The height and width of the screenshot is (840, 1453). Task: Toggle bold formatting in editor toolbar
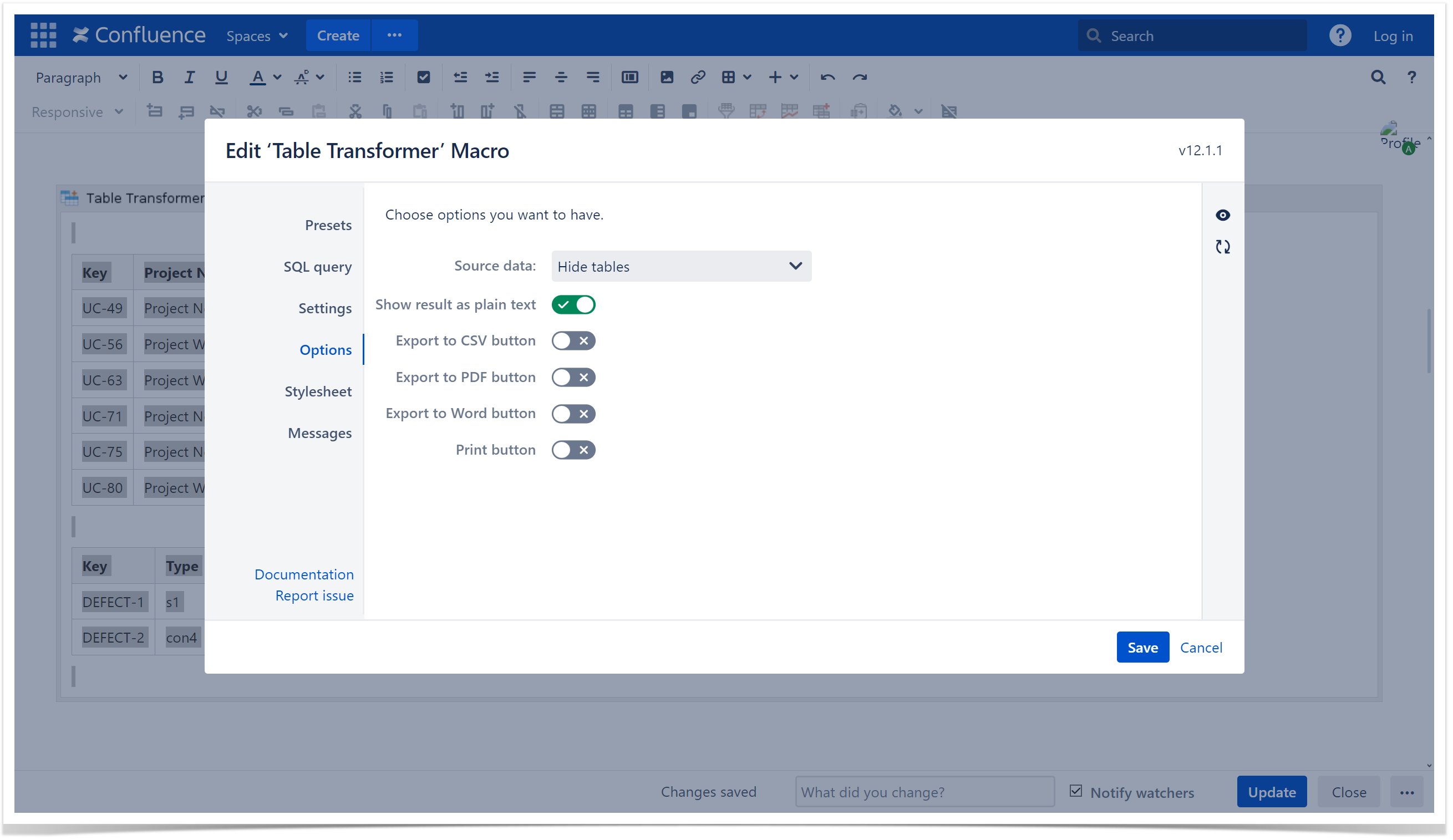click(157, 77)
